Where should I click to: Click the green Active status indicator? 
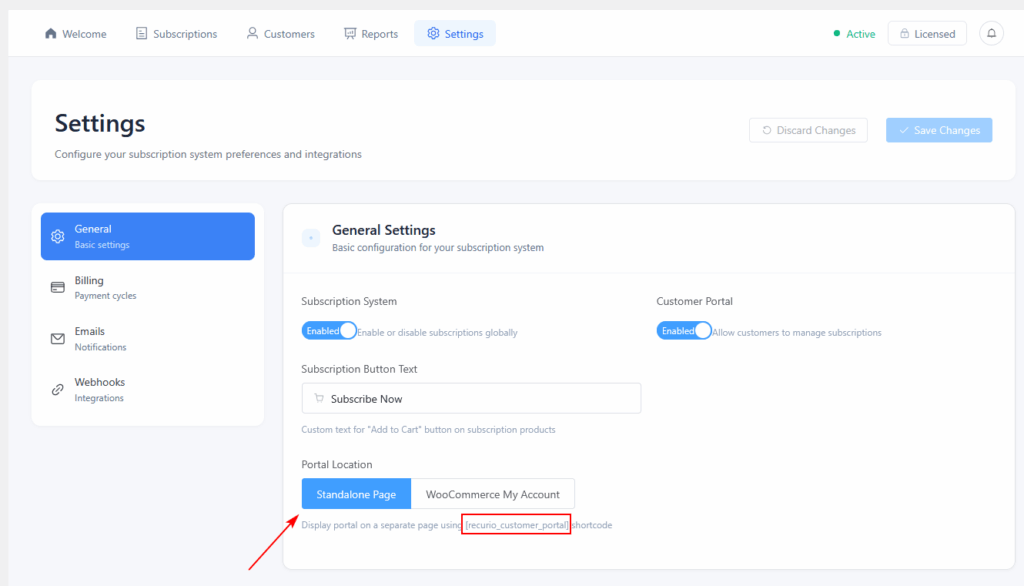pos(855,34)
